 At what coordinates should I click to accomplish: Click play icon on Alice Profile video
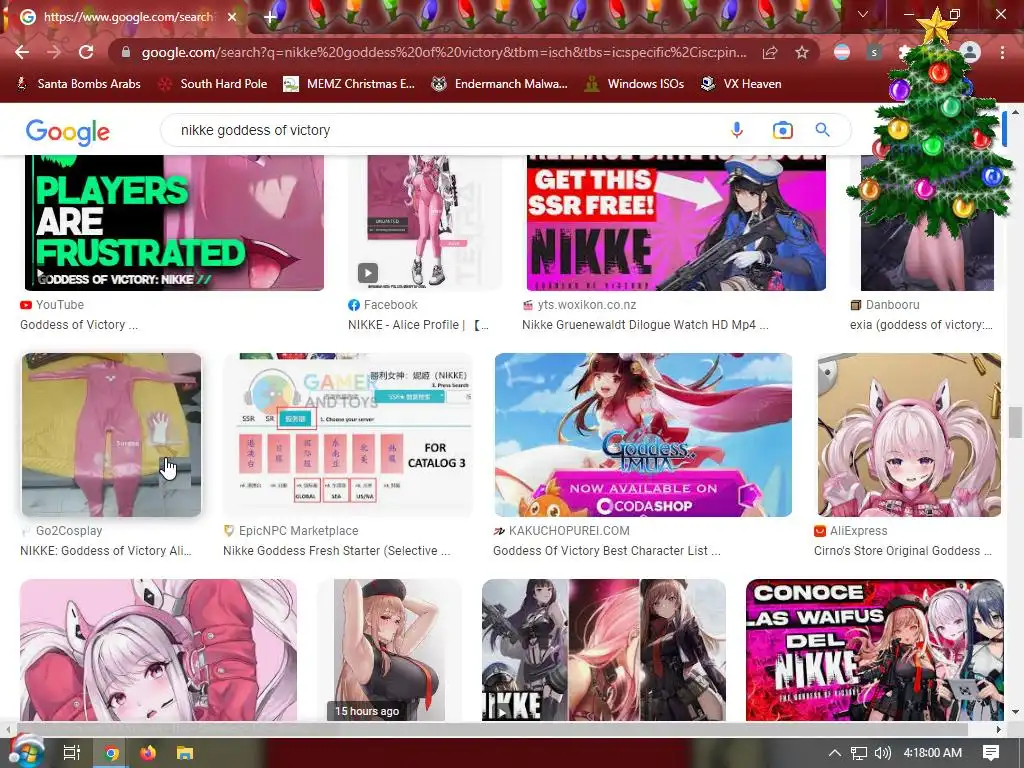click(x=368, y=272)
